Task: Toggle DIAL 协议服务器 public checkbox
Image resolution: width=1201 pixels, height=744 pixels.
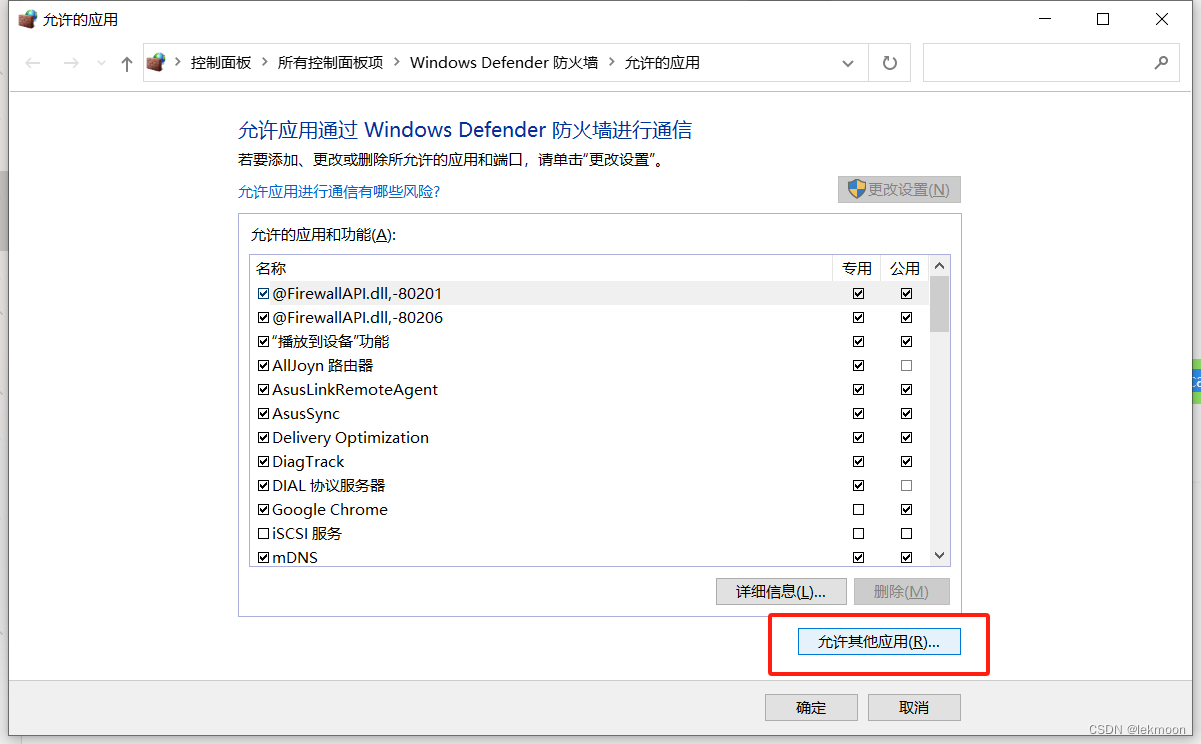Action: 906,486
